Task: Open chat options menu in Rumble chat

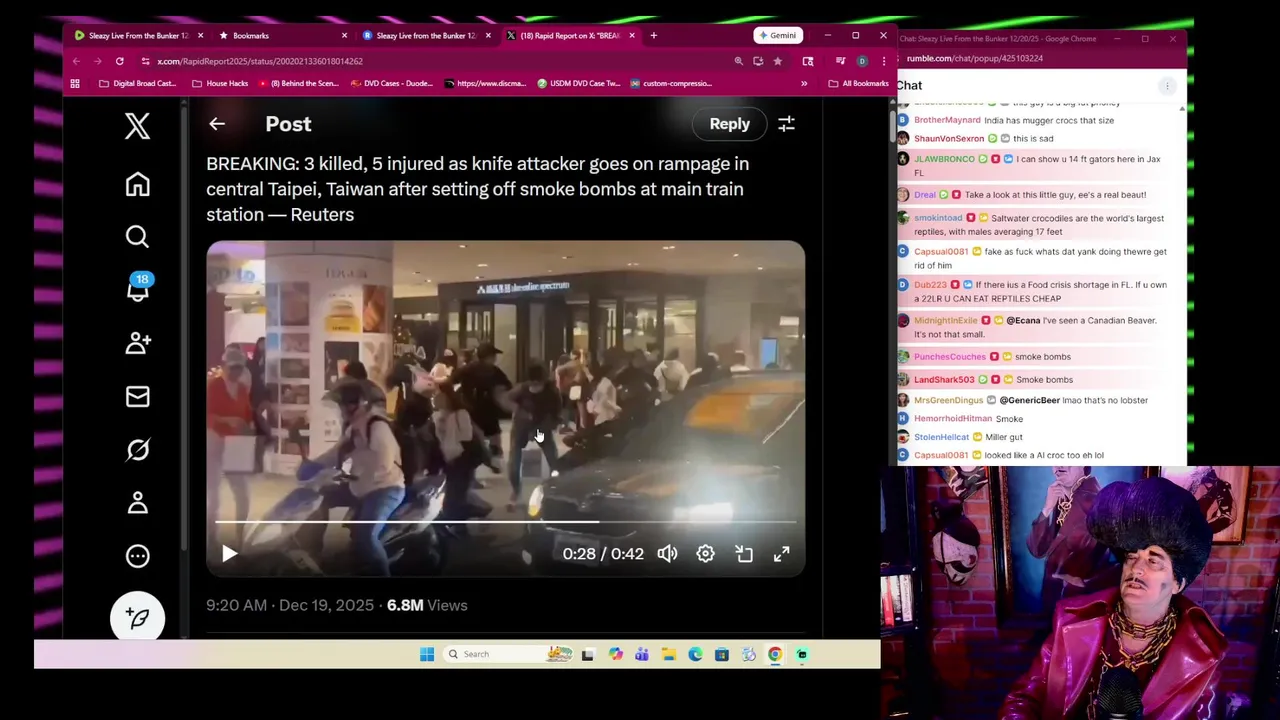Action: [x=1166, y=86]
